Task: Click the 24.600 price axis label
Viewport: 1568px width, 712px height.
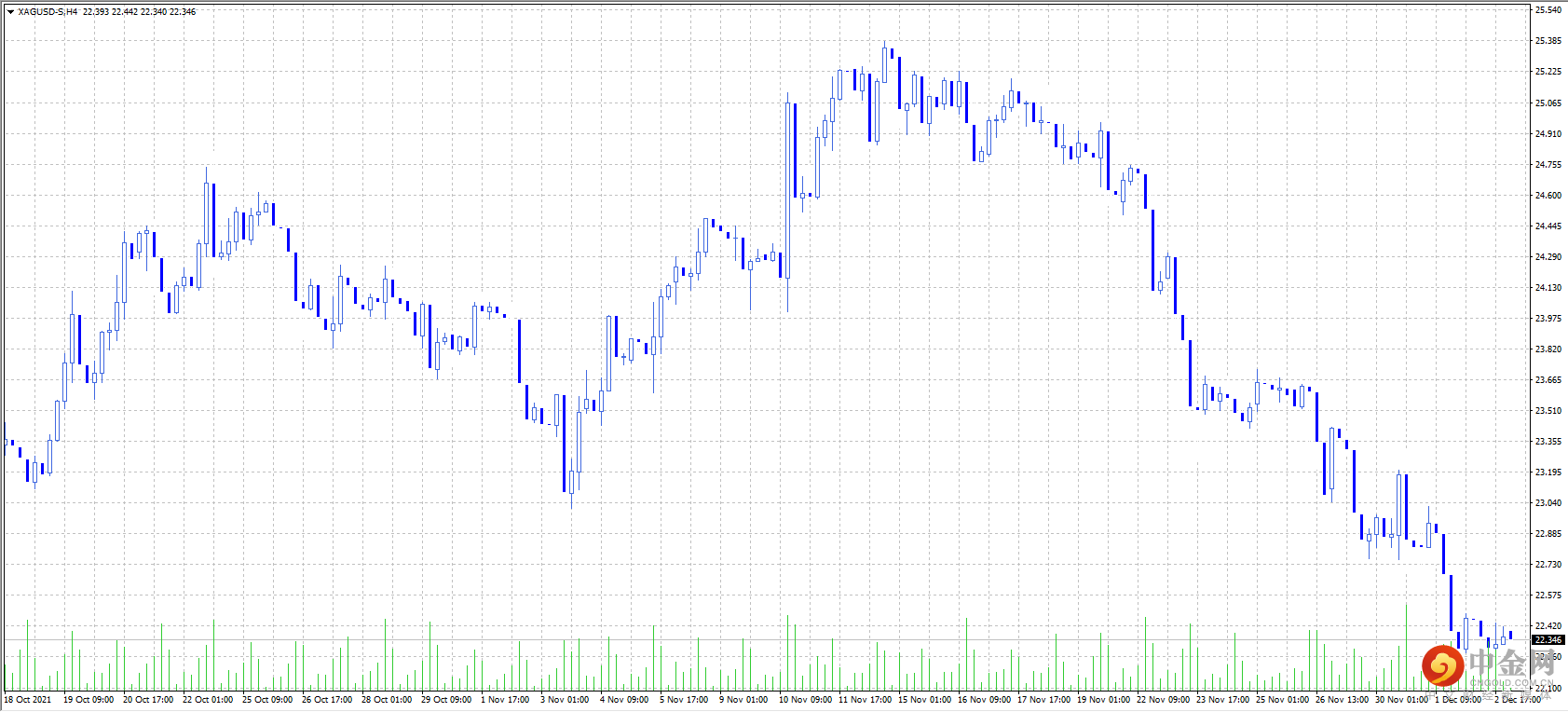Action: (1548, 196)
